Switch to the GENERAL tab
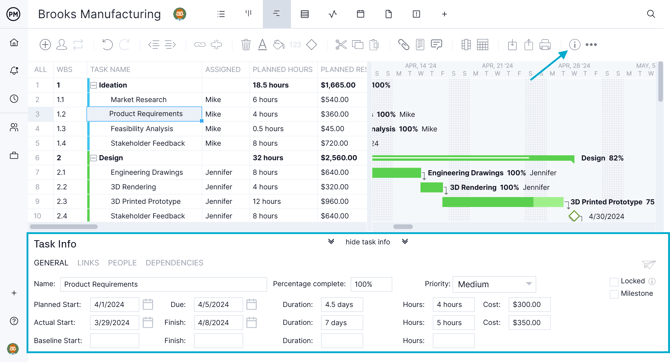 pos(51,263)
